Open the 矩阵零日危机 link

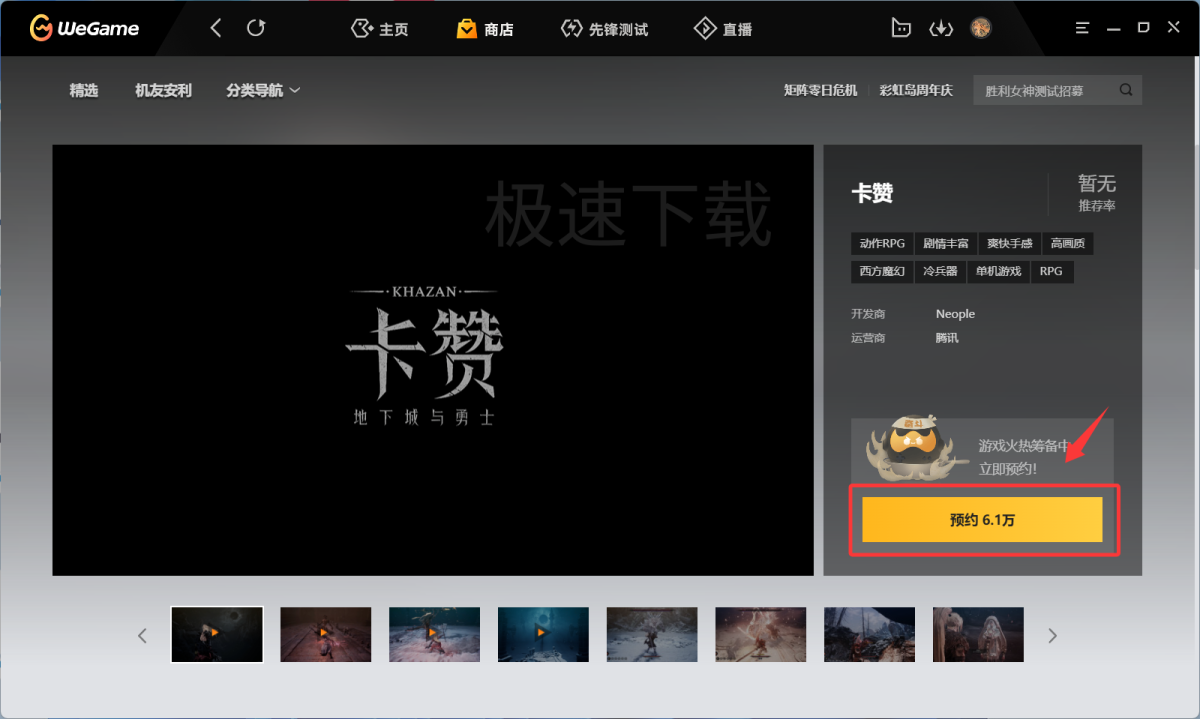pos(821,90)
